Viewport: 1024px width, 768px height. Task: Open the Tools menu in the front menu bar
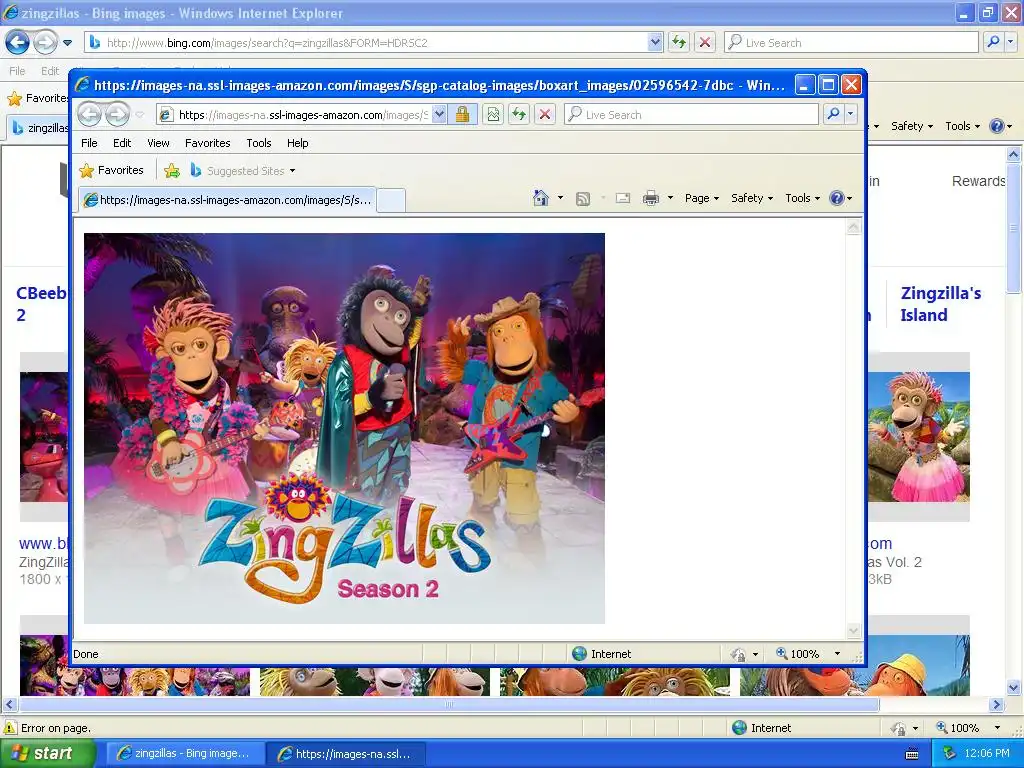point(259,143)
